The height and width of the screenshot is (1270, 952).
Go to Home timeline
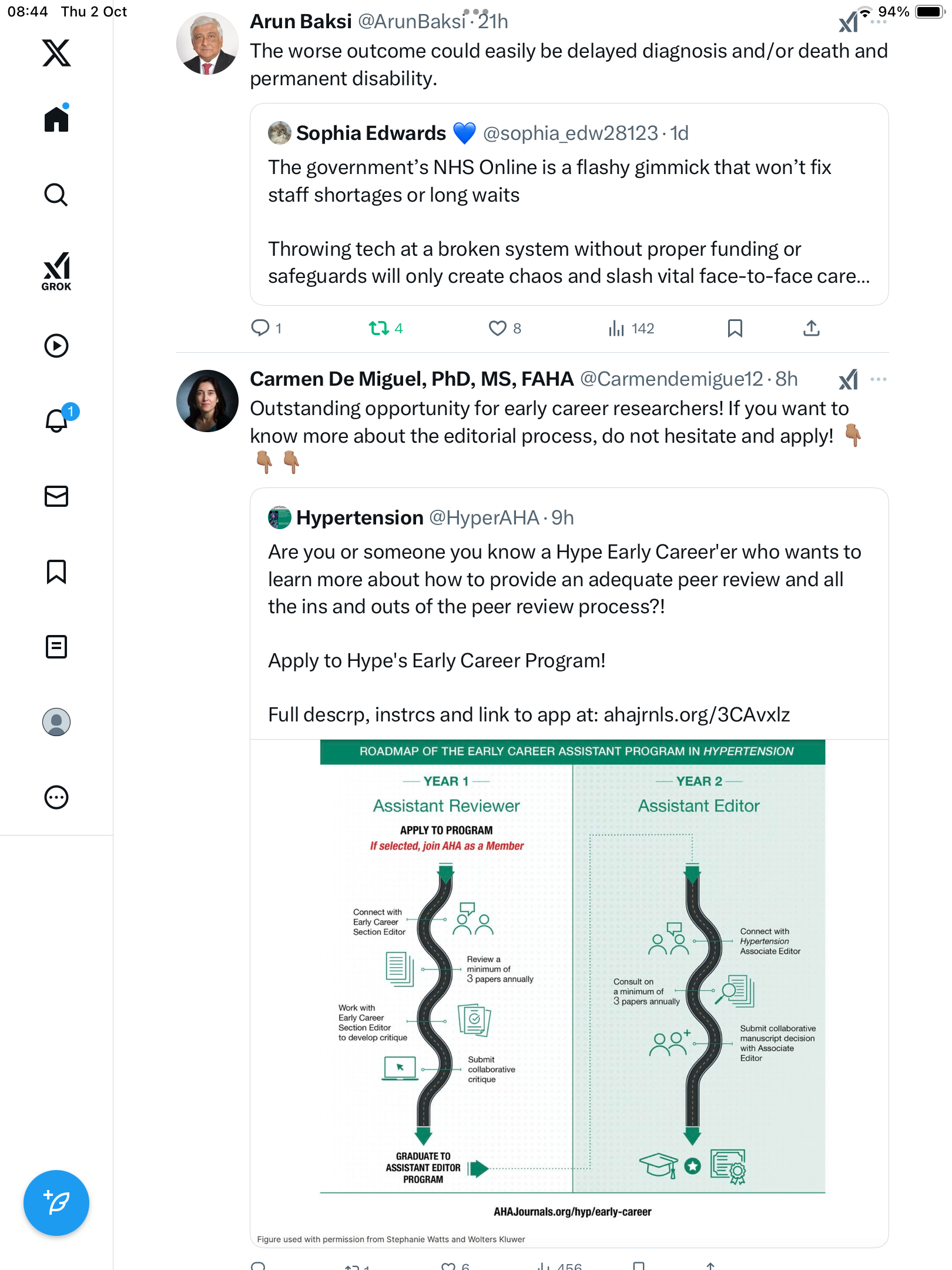pyautogui.click(x=56, y=119)
